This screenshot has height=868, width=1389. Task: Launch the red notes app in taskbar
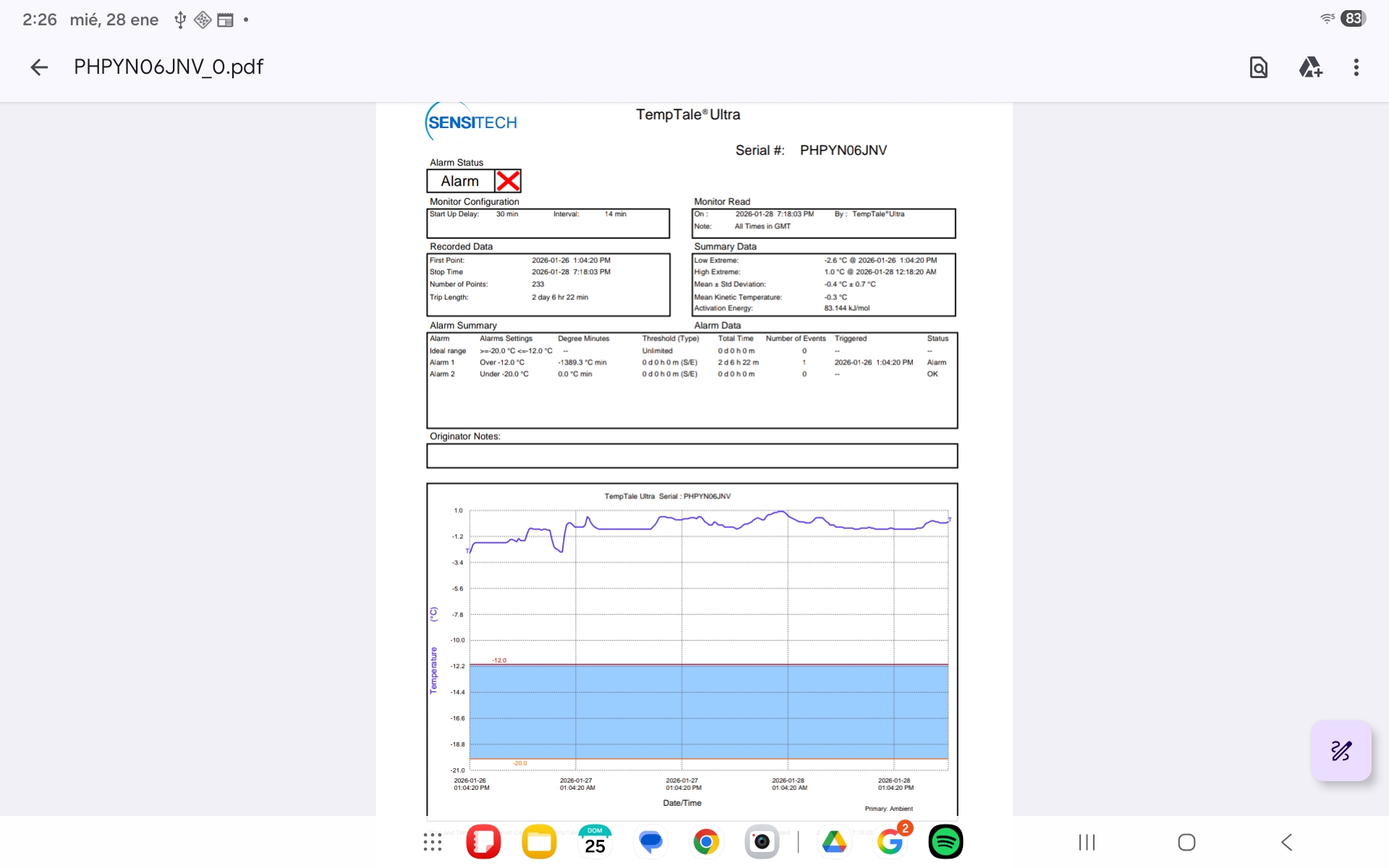click(483, 842)
